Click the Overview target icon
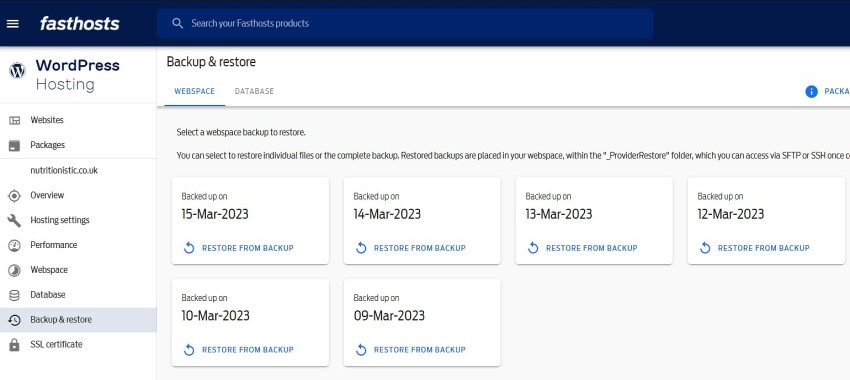 (x=15, y=196)
